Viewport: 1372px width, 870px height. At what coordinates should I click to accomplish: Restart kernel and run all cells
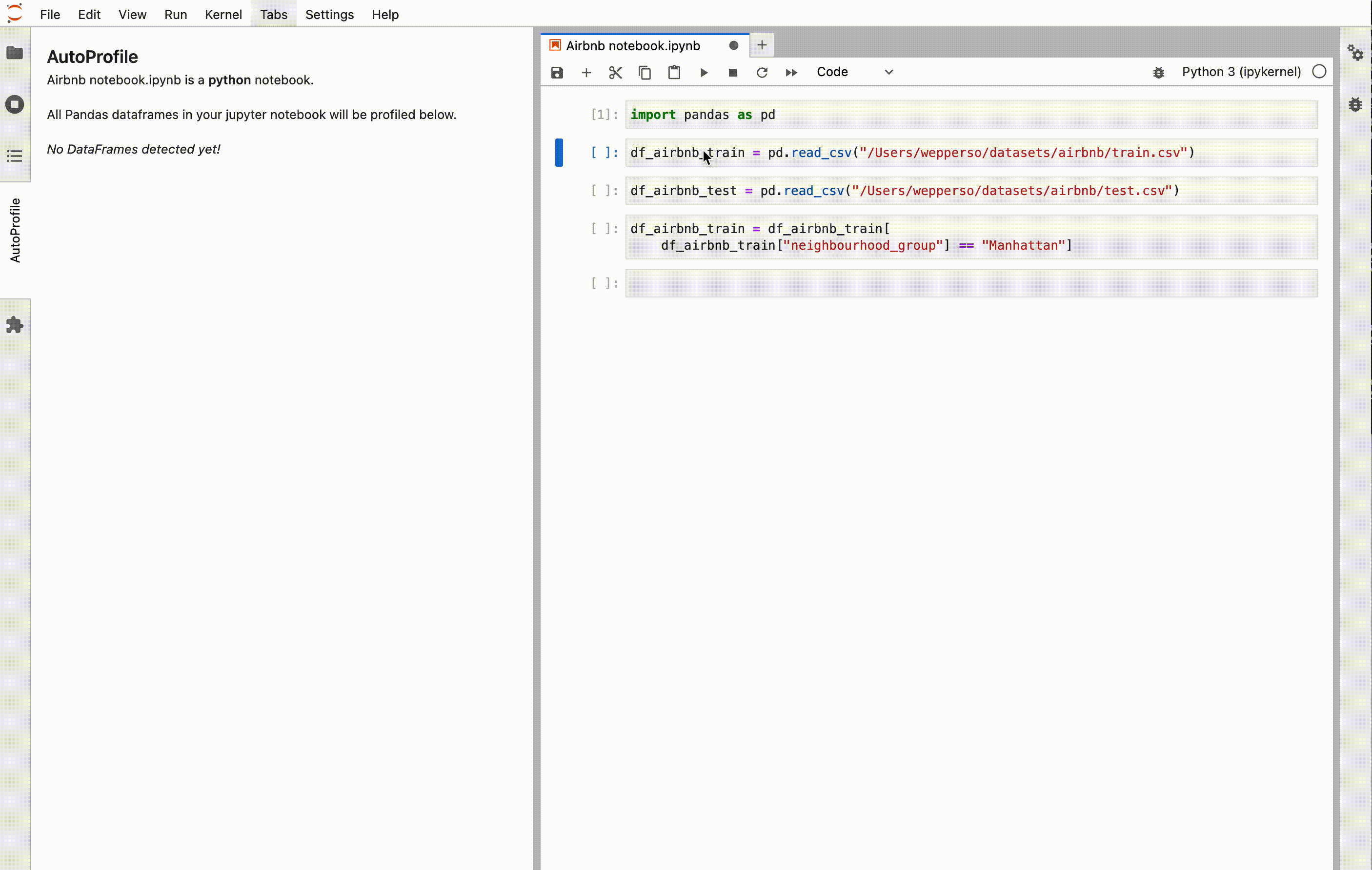click(x=791, y=72)
